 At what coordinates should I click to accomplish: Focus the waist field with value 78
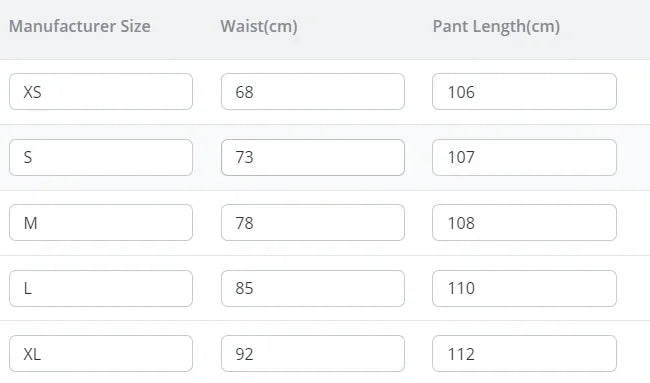313,223
